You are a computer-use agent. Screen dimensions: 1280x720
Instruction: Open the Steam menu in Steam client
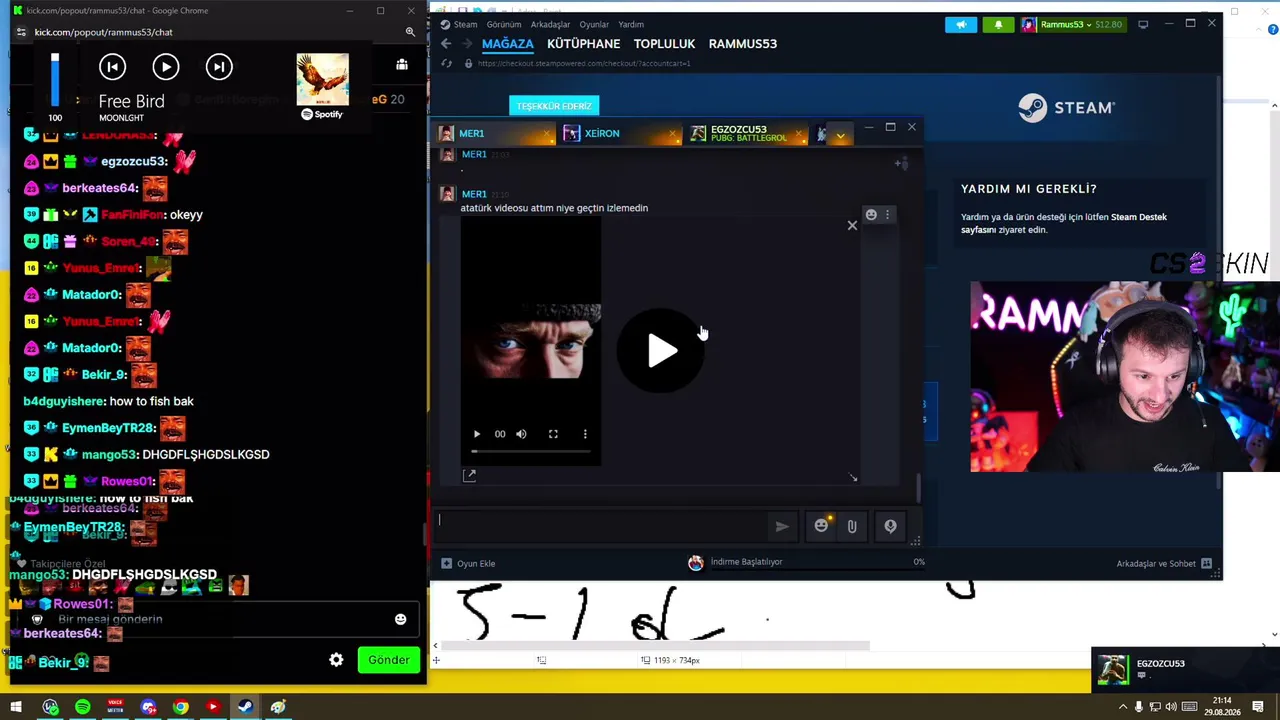[465, 24]
